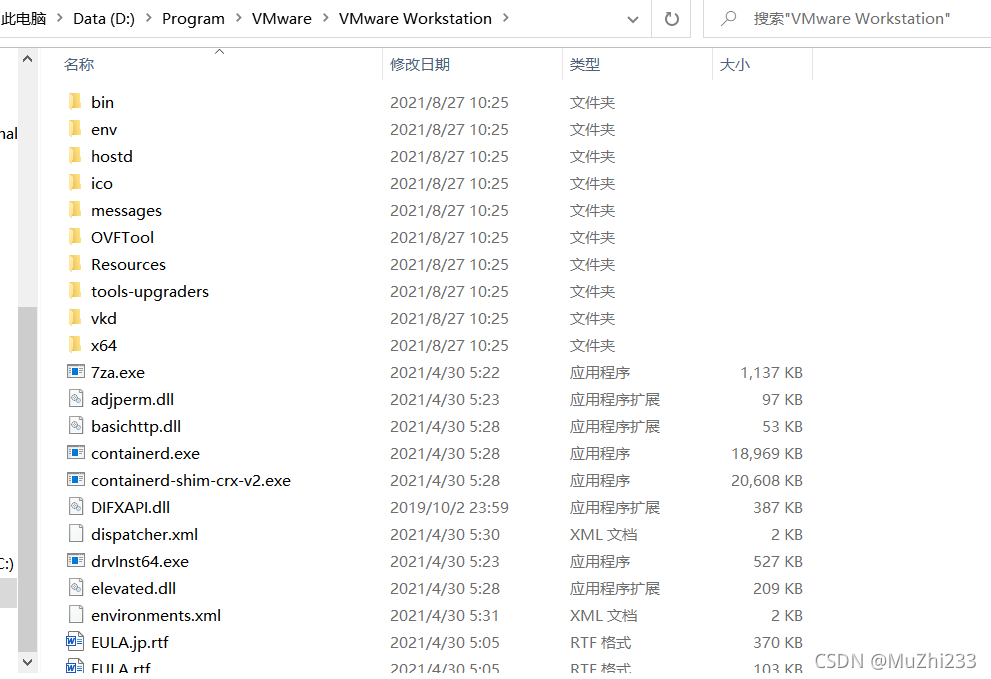The image size is (991, 679).
Task: Click the 1,137 KB size cell
Action: [x=771, y=372]
